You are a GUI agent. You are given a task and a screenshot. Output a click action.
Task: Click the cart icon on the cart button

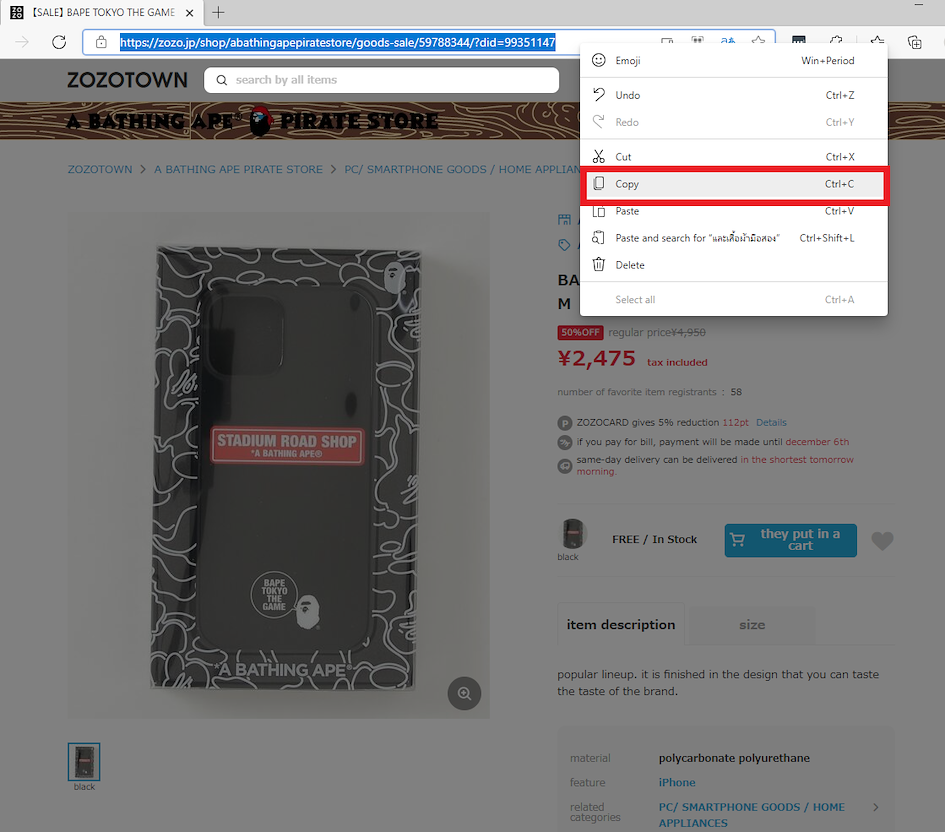click(x=738, y=540)
